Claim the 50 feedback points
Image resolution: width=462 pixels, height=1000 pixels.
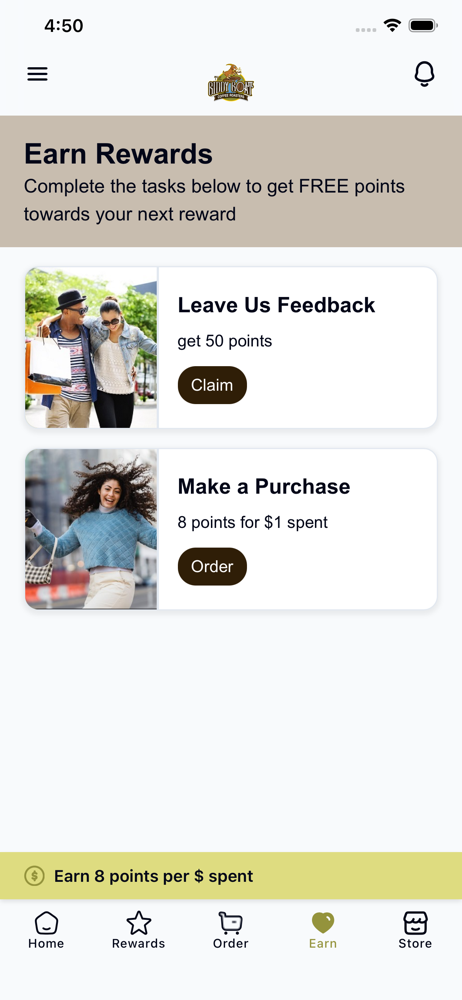[212, 385]
